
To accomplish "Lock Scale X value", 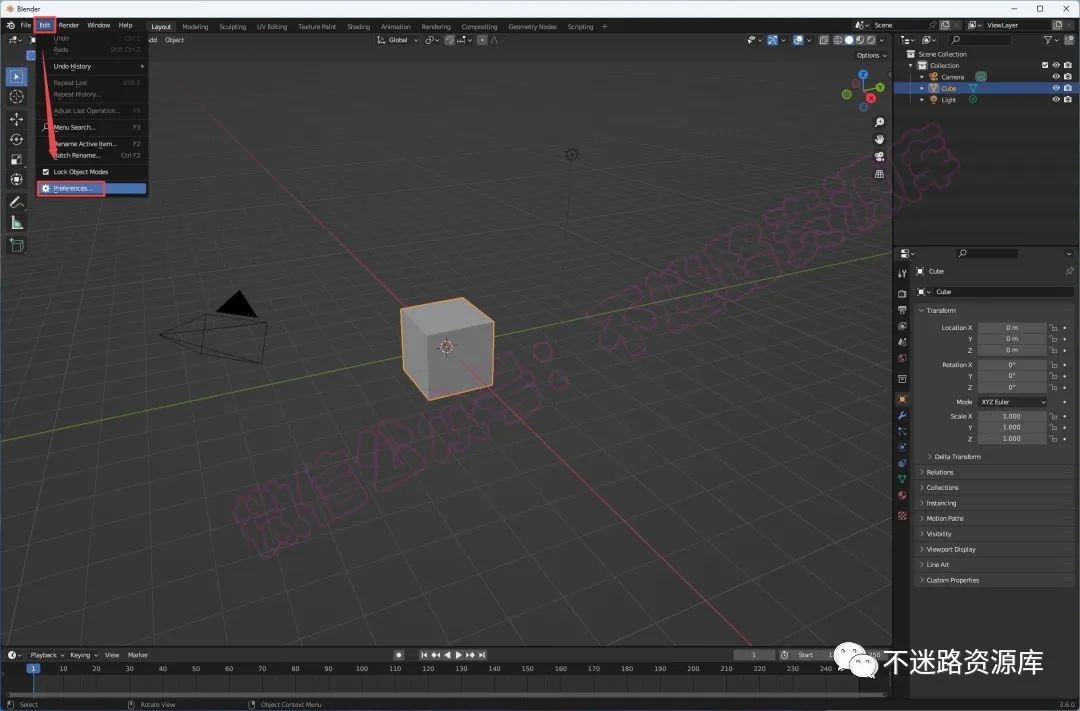I will point(1053,416).
